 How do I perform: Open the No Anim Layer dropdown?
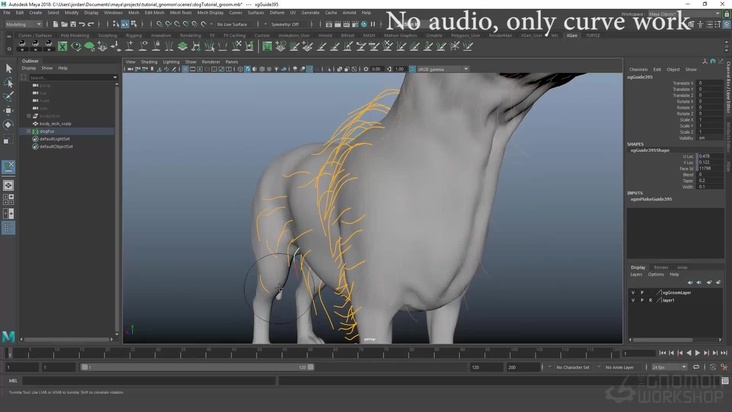[620, 367]
